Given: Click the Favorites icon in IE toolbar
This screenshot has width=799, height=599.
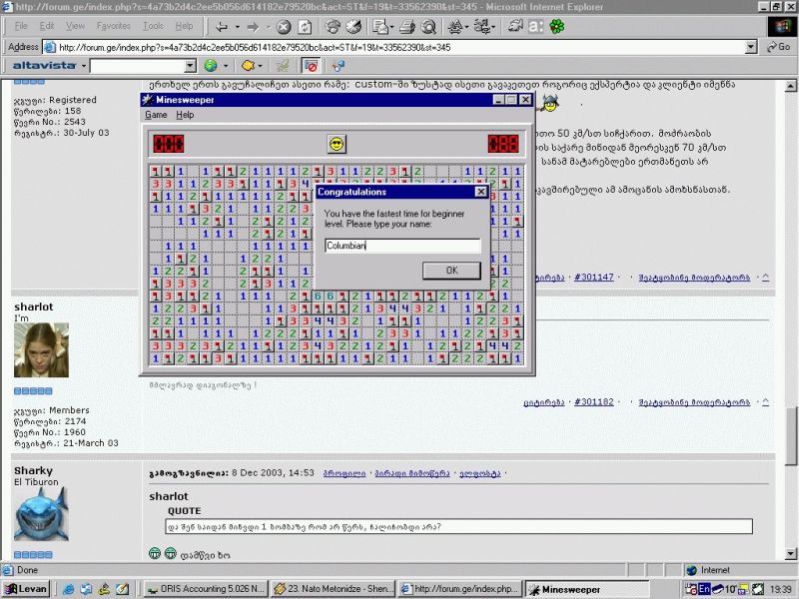Looking at the screenshot, I should click(355, 26).
